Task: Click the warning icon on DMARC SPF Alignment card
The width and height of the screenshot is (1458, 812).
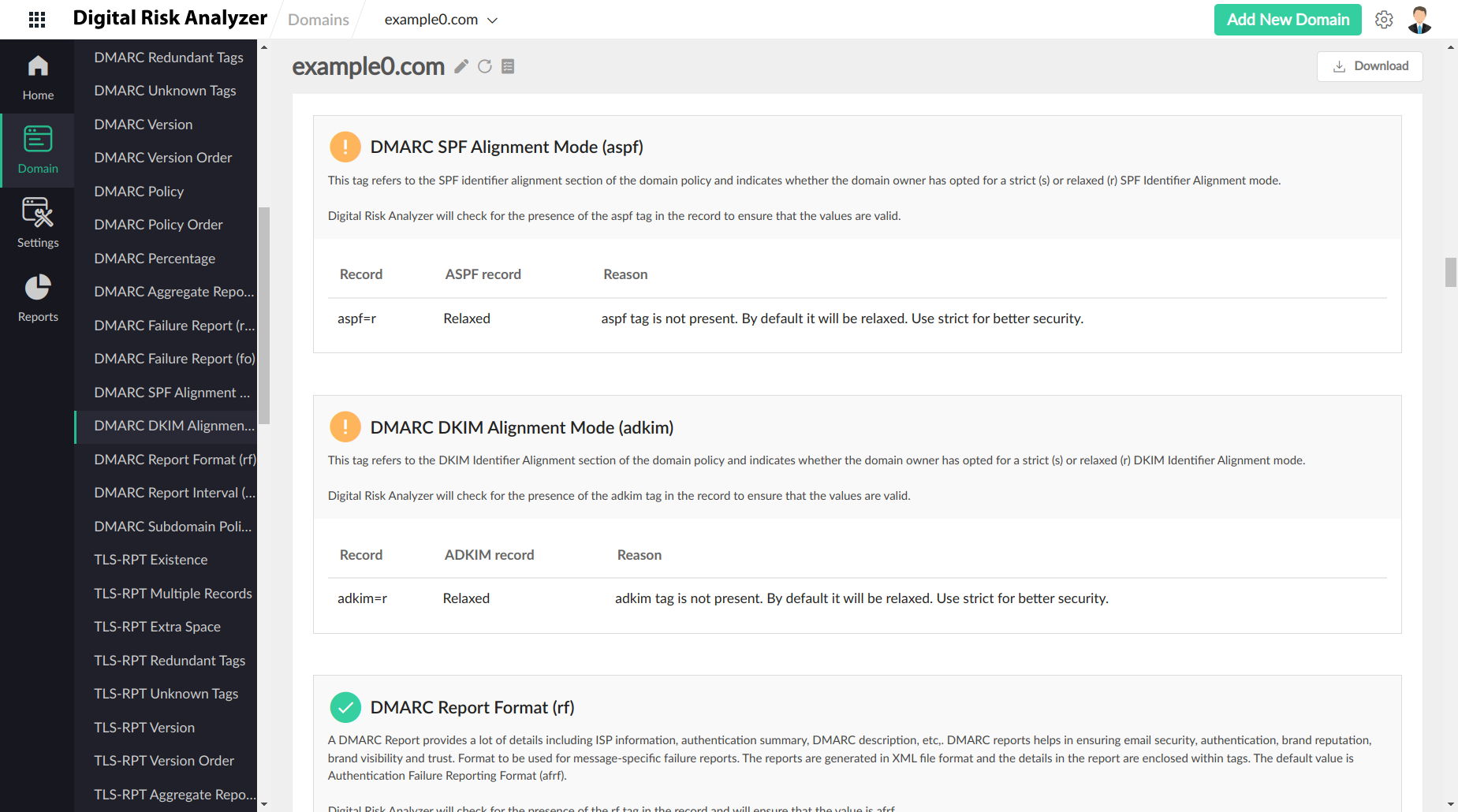Action: coord(345,147)
